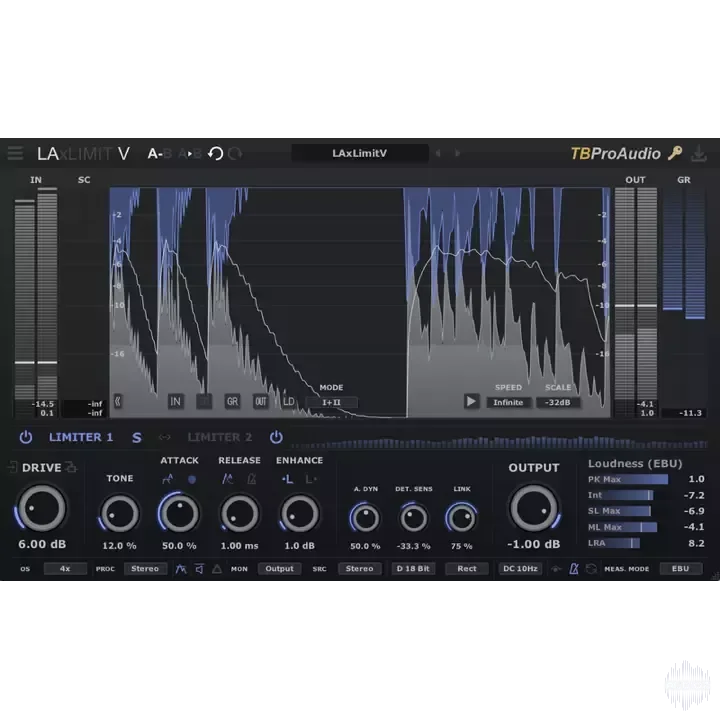Click the RELEASE knob

239,514
